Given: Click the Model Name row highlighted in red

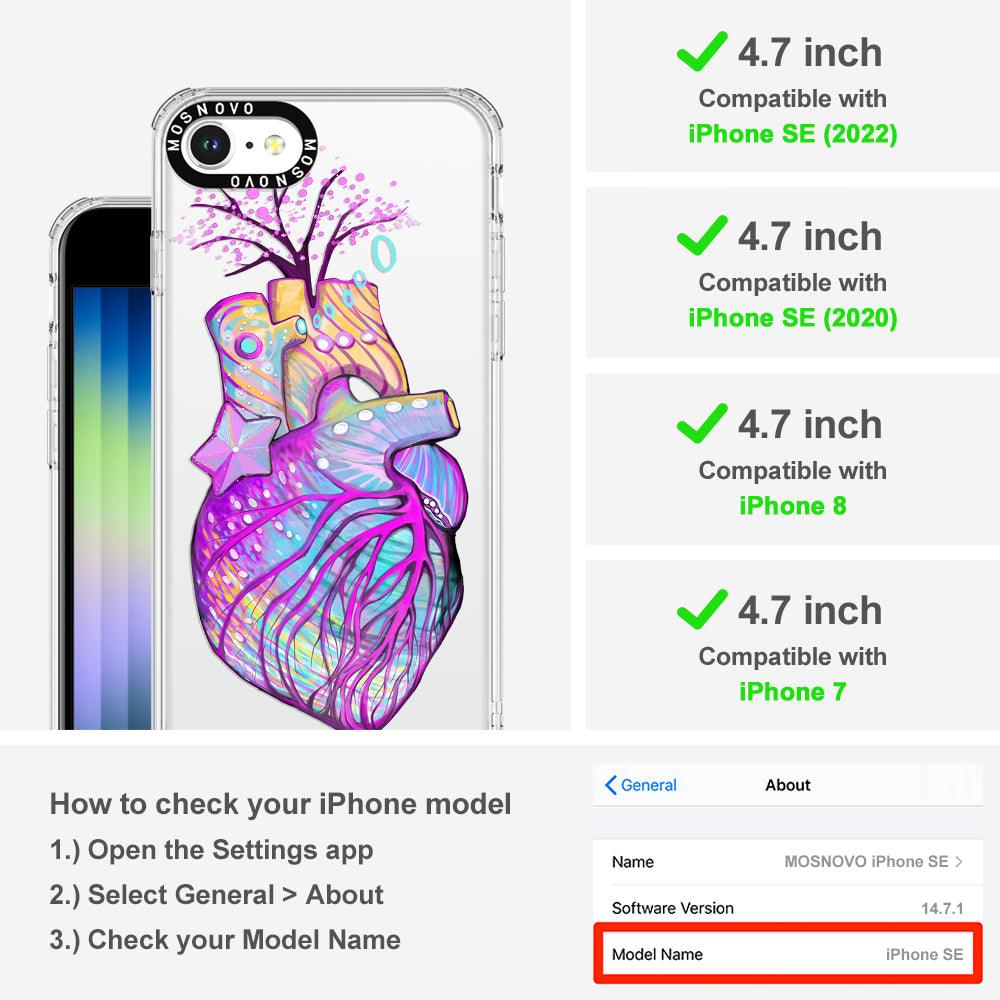Looking at the screenshot, I should click(x=788, y=953).
